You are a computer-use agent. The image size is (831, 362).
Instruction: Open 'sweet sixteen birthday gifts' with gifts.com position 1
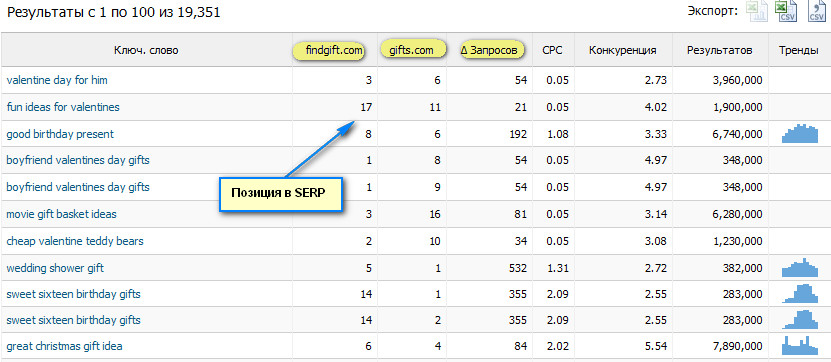[x=74, y=294]
